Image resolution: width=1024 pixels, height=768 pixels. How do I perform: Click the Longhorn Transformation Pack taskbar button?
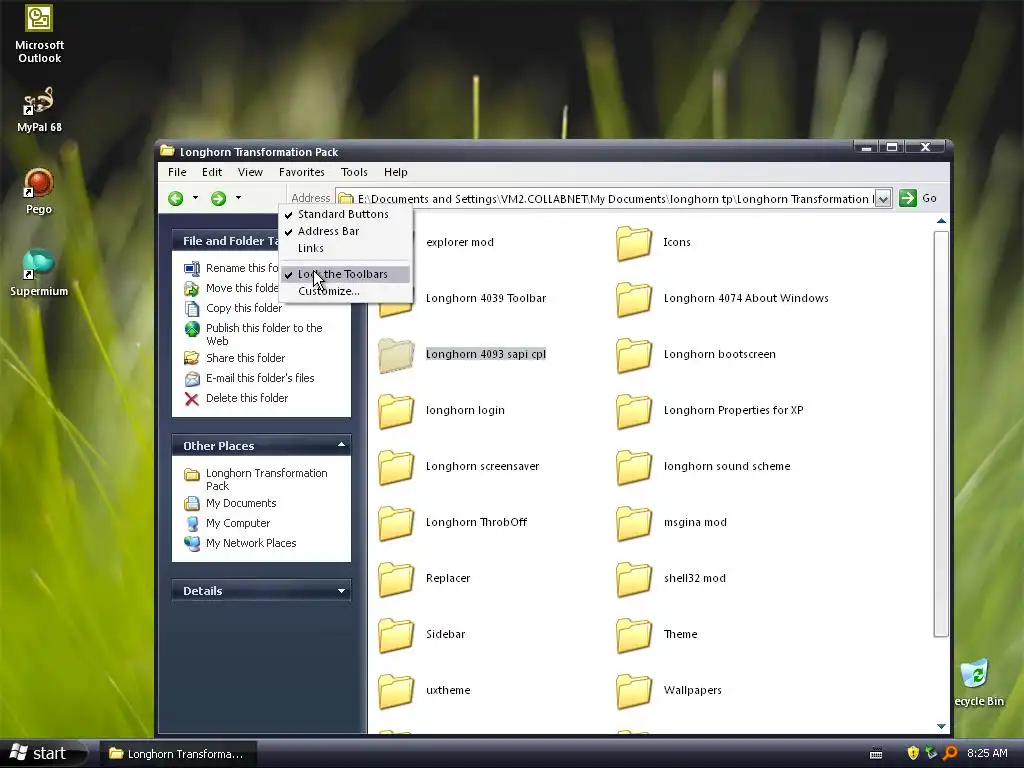177,754
